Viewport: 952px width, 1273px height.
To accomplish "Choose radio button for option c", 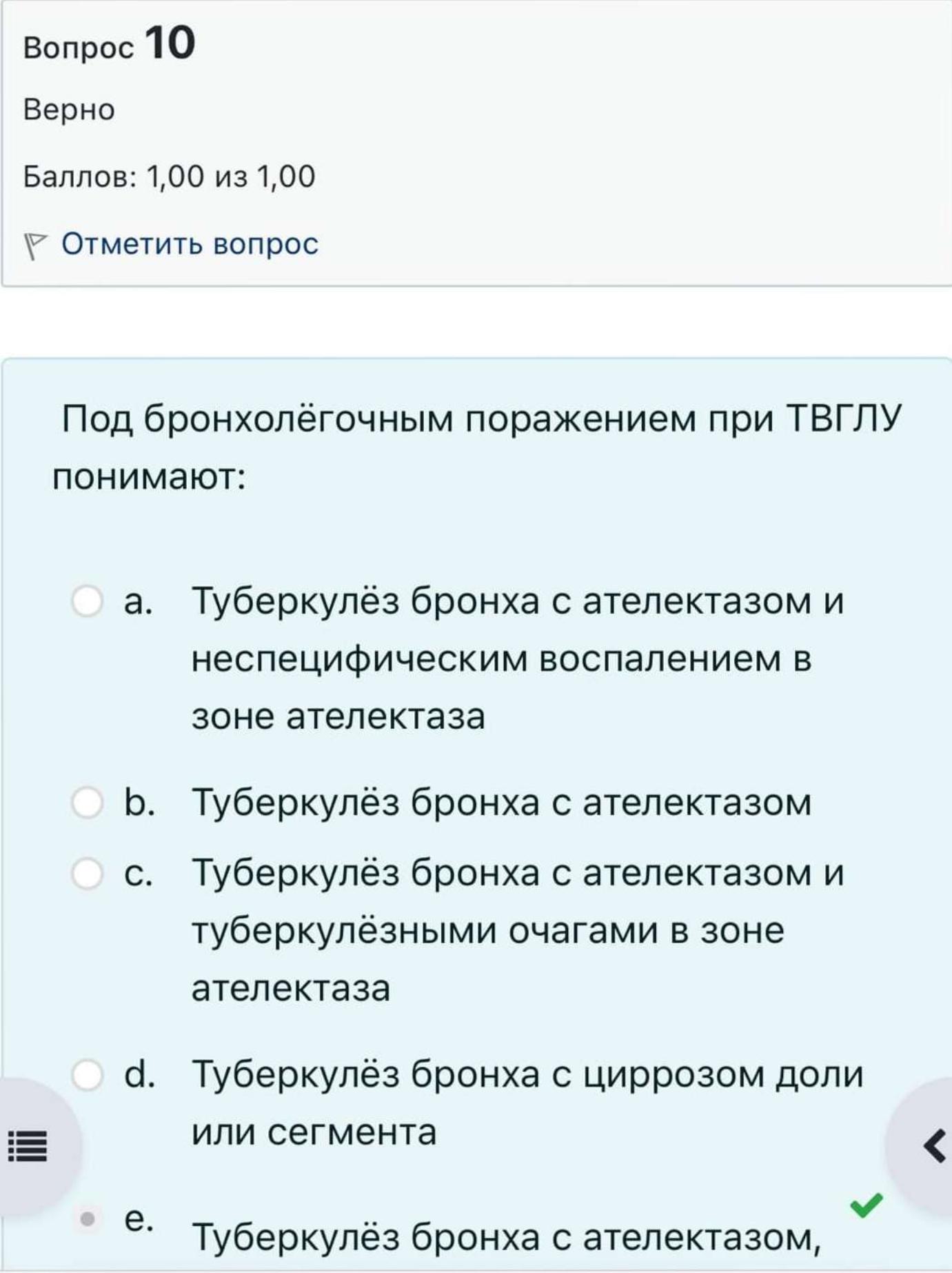I will 88,873.
